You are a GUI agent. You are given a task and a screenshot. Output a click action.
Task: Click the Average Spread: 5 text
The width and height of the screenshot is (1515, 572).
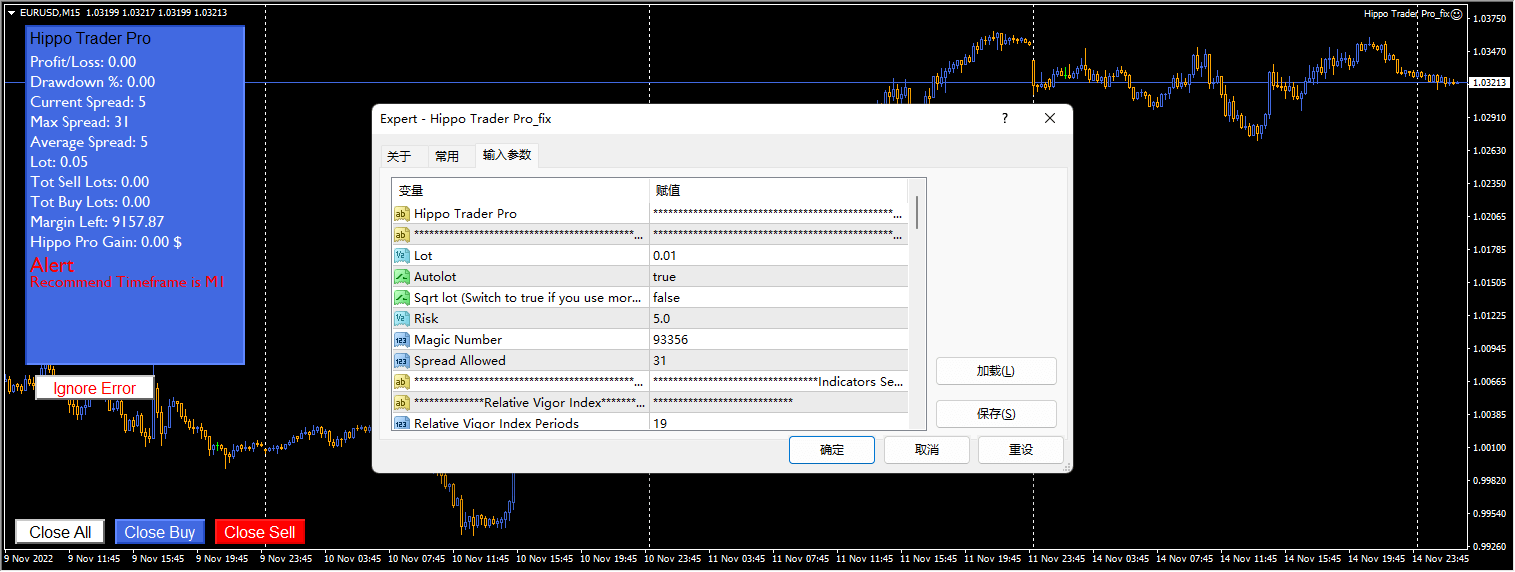tap(89, 142)
